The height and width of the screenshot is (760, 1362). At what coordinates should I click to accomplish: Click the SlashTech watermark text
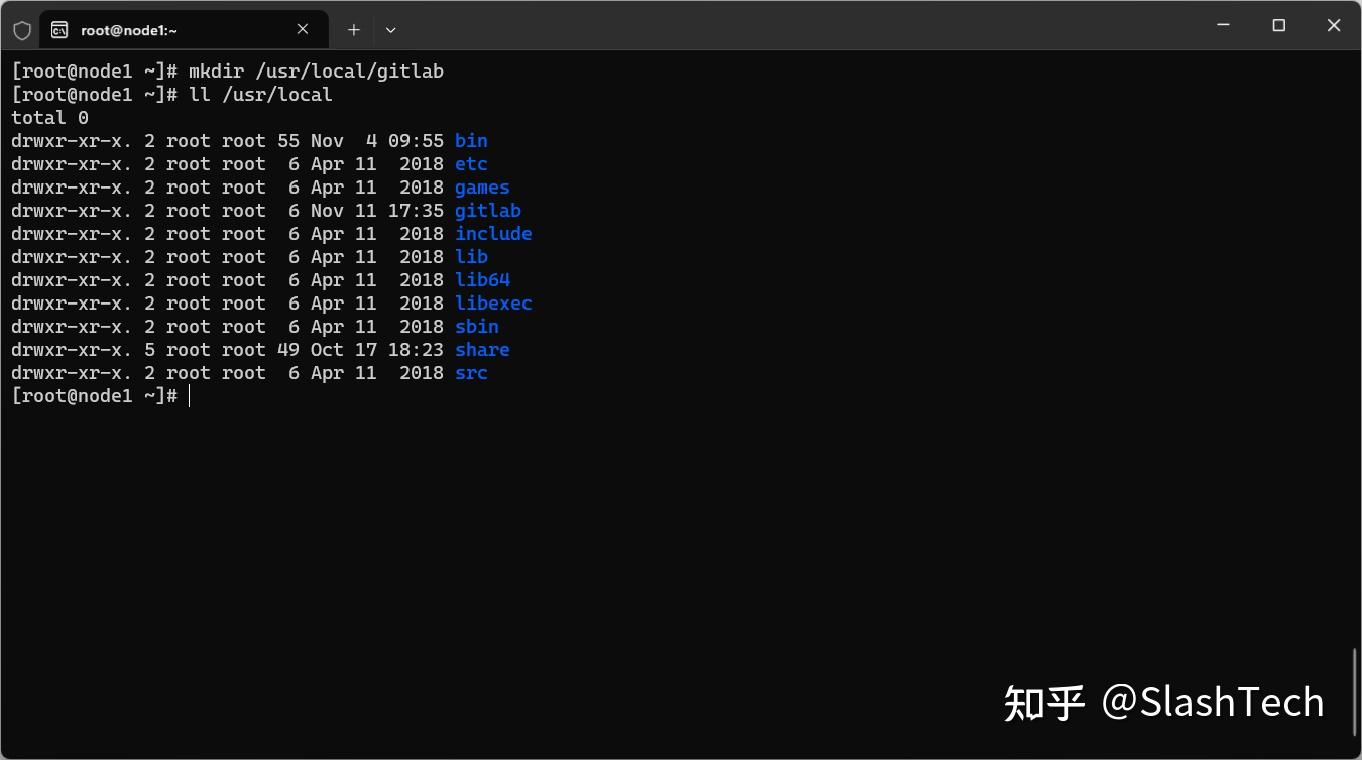1214,701
